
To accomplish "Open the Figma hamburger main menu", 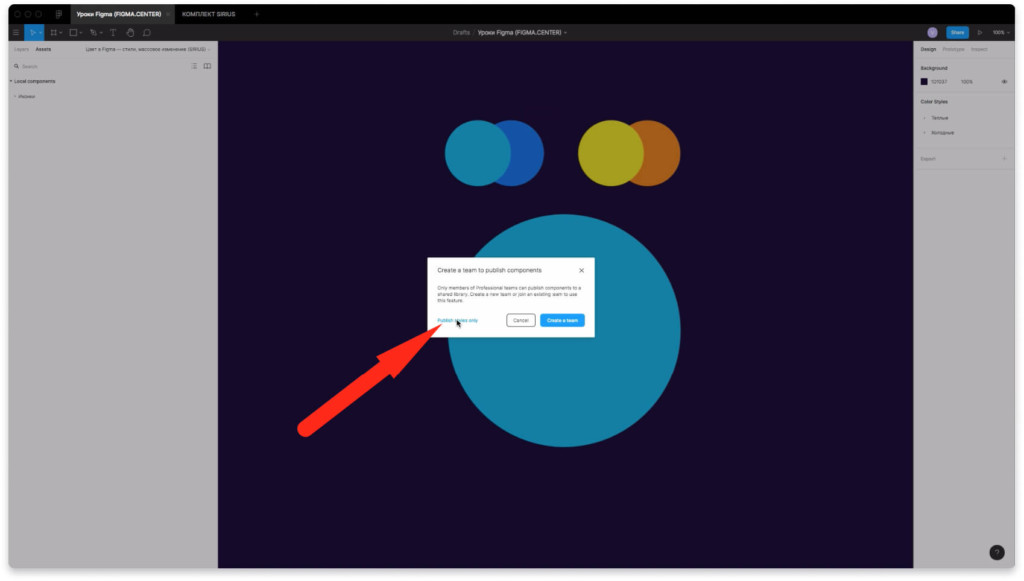I will (x=15, y=32).
